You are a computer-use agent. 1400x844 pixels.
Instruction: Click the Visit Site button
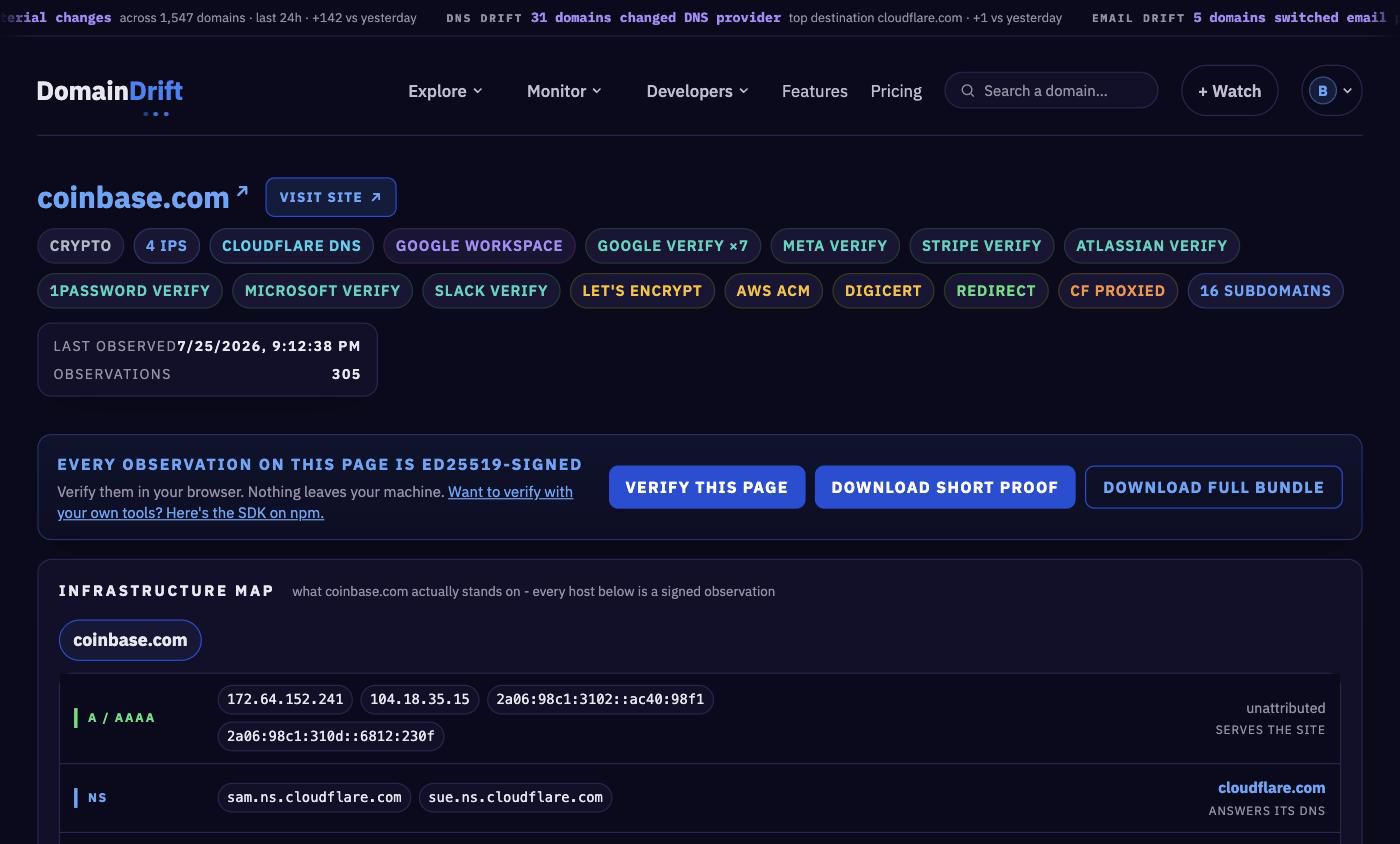[x=331, y=197]
